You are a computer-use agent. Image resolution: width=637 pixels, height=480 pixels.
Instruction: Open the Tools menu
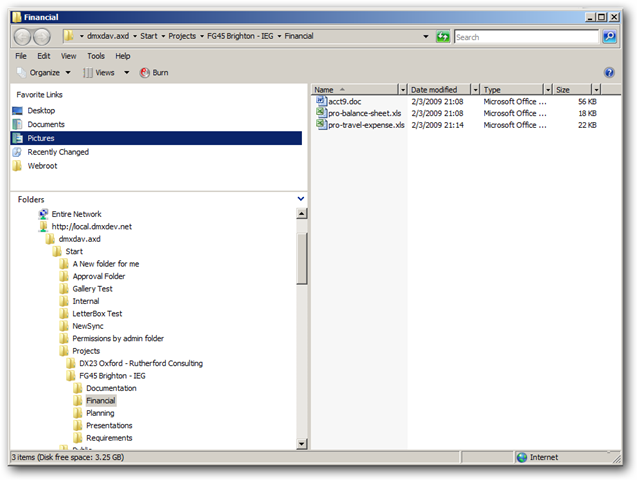(x=96, y=56)
